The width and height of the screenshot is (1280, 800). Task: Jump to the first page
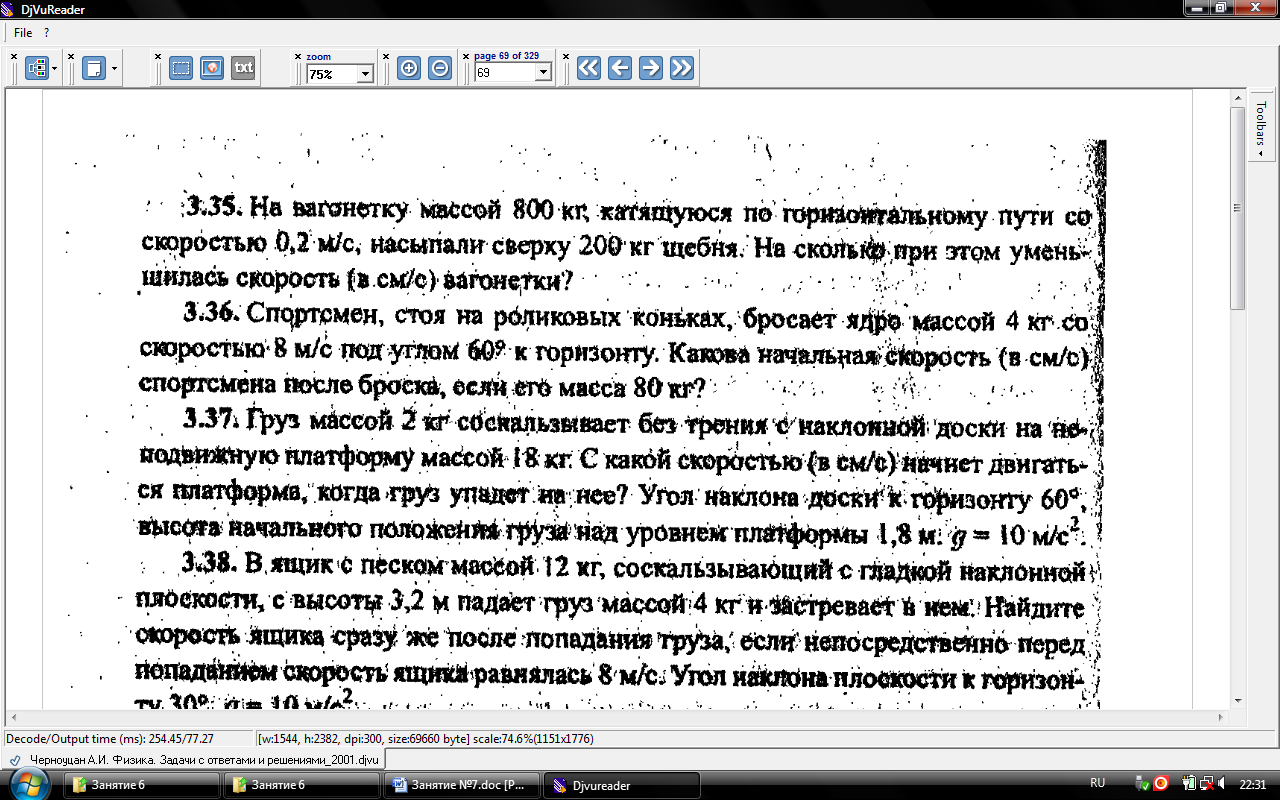pyautogui.click(x=589, y=68)
